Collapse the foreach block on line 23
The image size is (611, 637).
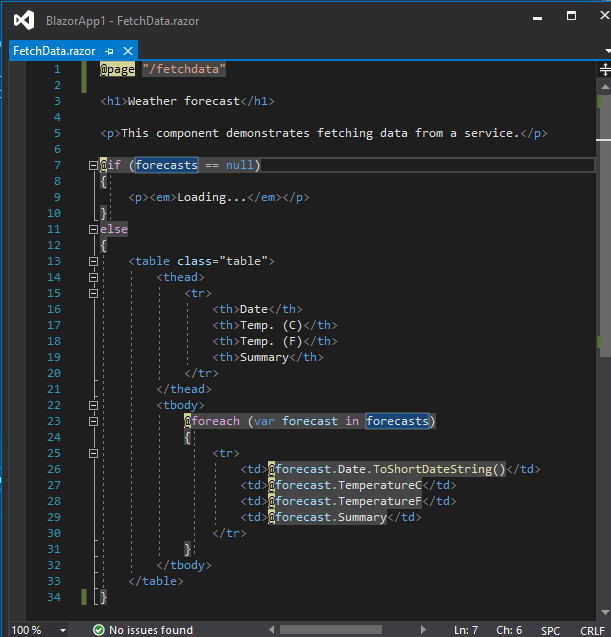pyautogui.click(x=92, y=421)
